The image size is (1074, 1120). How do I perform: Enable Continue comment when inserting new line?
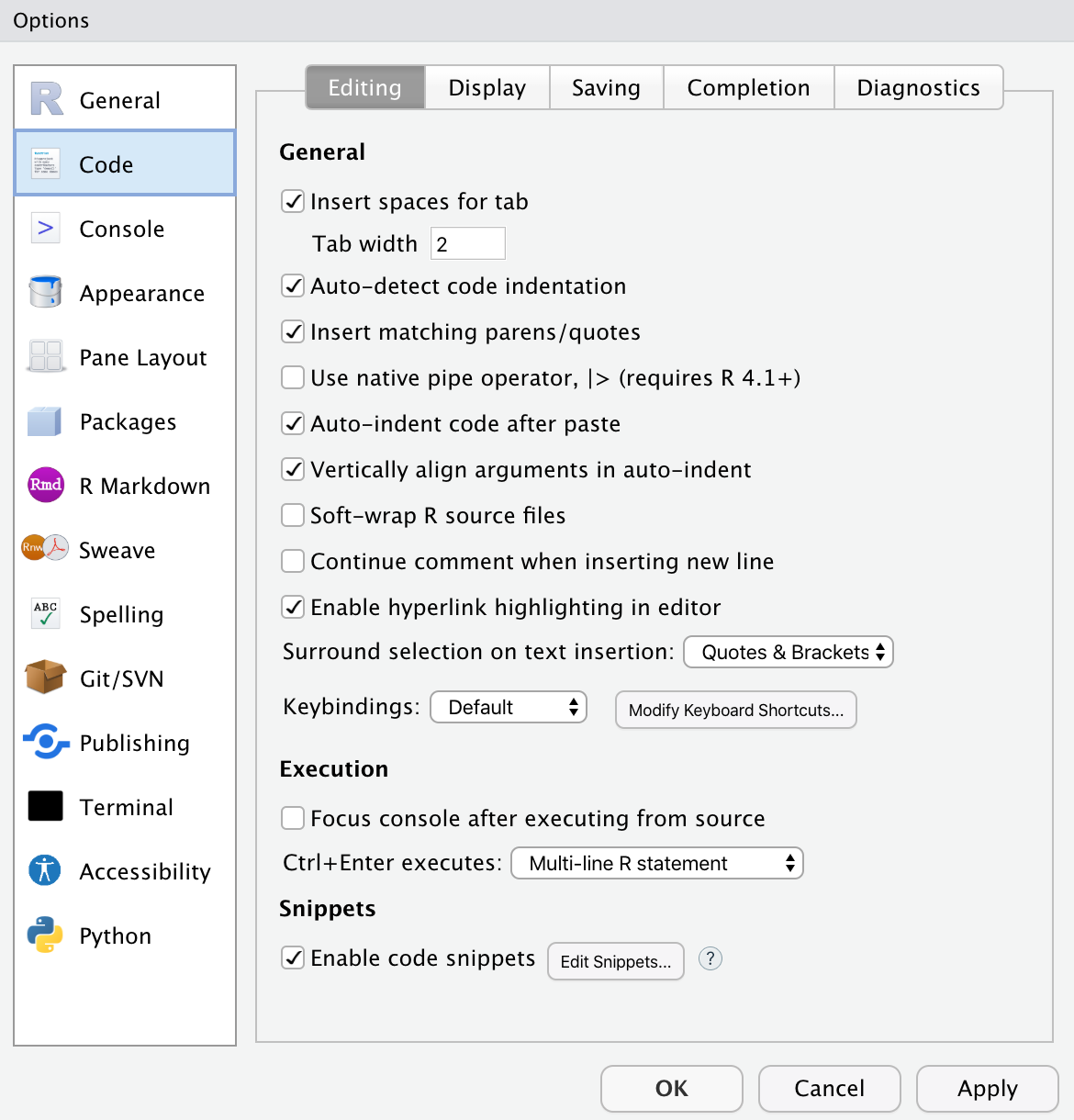293,561
